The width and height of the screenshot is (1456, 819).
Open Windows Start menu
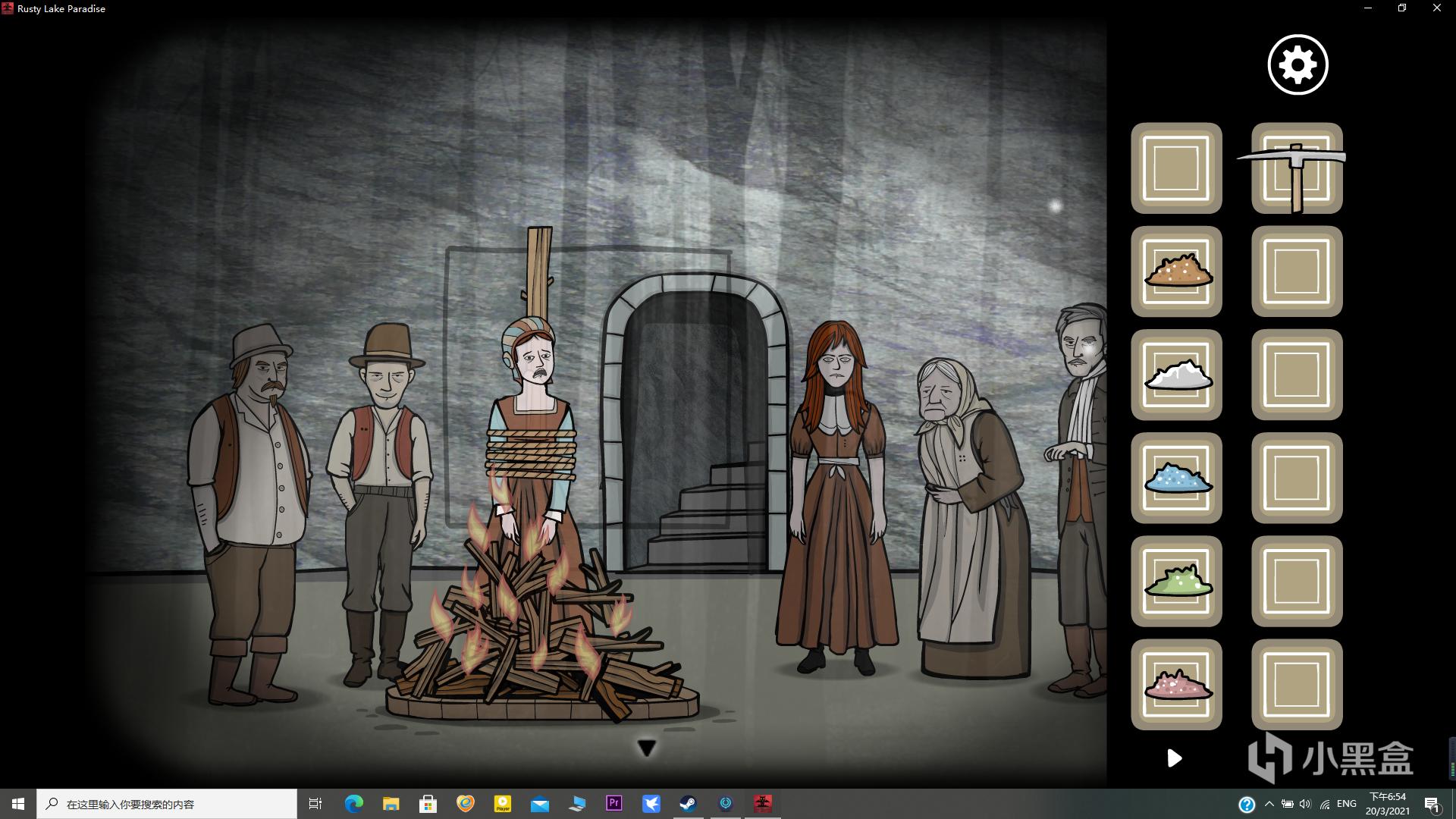click(18, 804)
